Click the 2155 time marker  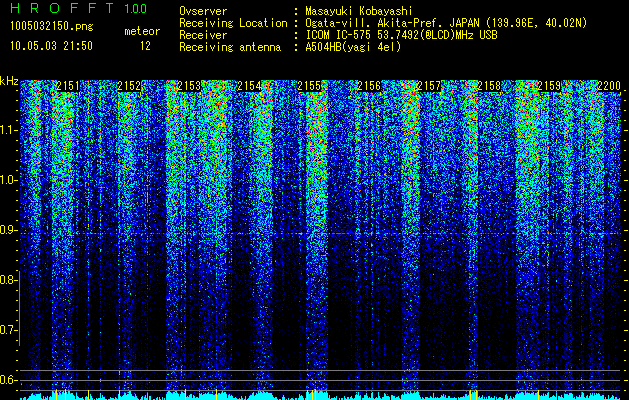[x=309, y=86]
